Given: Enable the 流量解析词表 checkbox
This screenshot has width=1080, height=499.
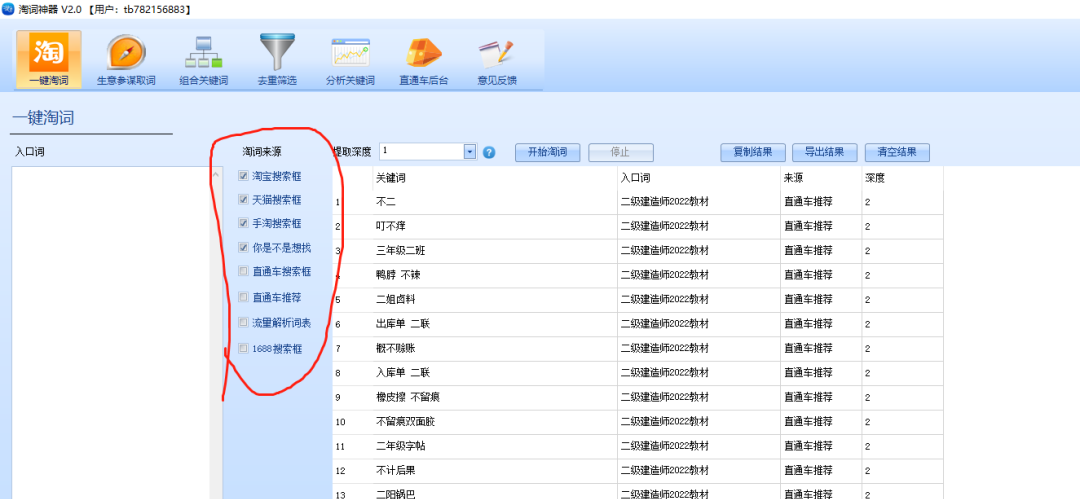Looking at the screenshot, I should pos(243,322).
